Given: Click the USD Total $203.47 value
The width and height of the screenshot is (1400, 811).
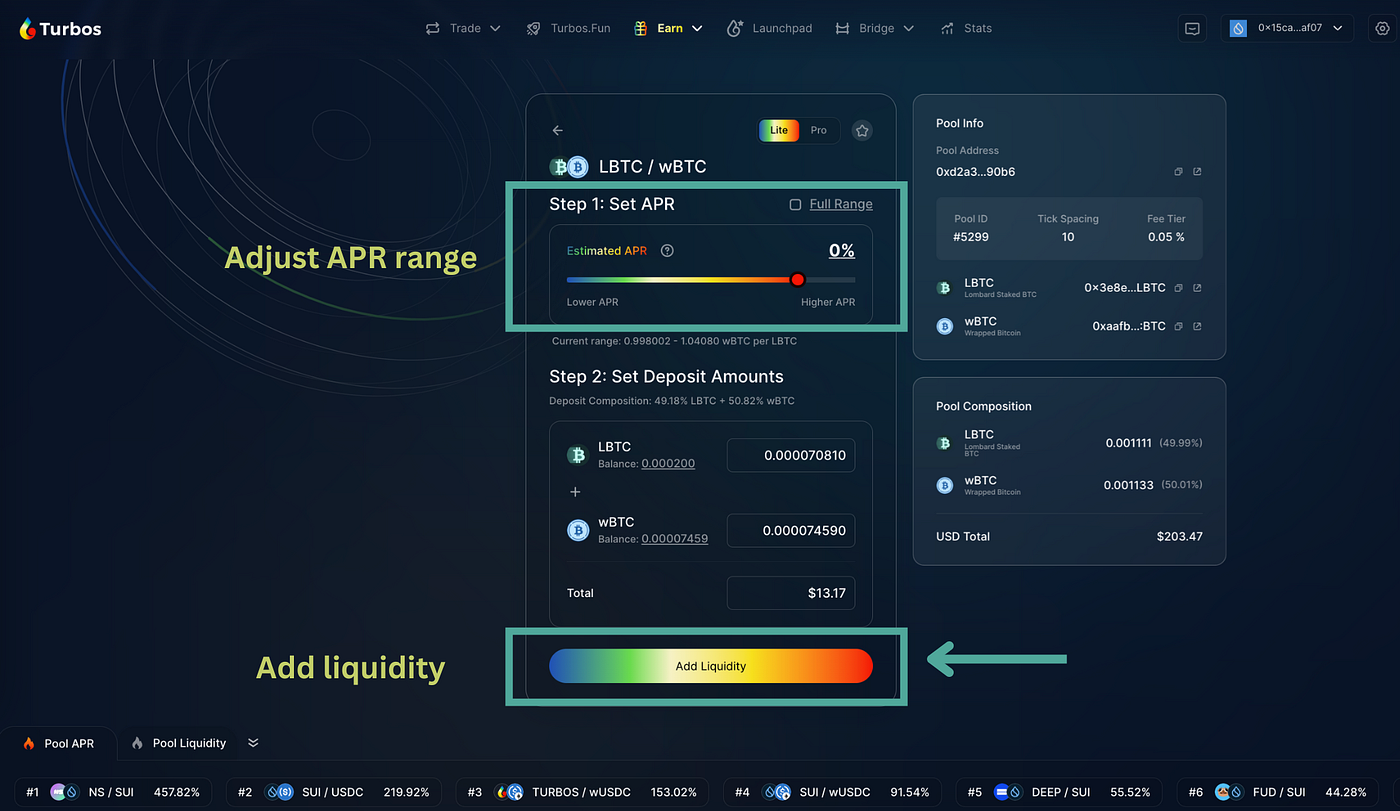Looking at the screenshot, I should click(1179, 536).
